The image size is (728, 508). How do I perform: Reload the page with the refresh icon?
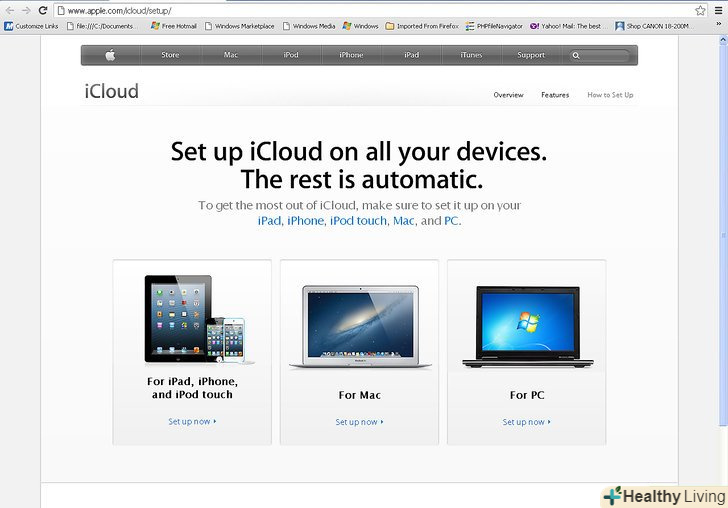pyautogui.click(x=43, y=10)
